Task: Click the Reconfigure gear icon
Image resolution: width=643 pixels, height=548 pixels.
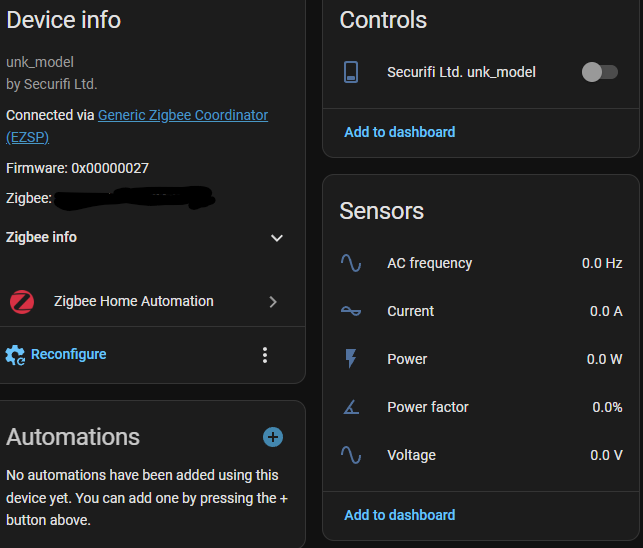Action: 15,354
